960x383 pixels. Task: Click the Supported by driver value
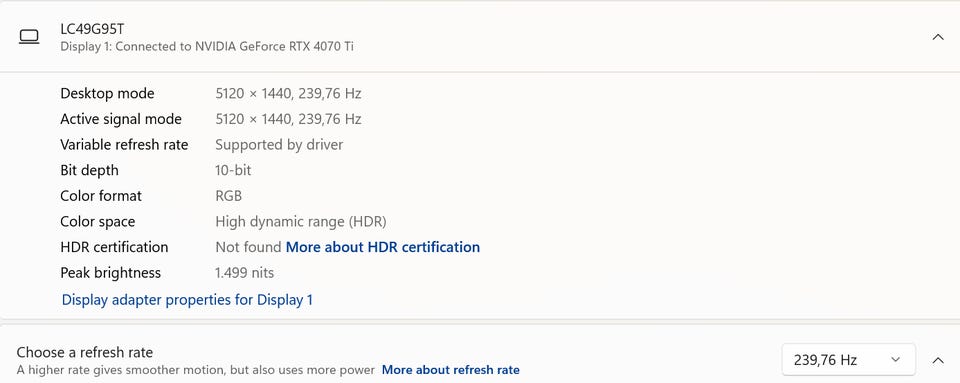tap(279, 144)
